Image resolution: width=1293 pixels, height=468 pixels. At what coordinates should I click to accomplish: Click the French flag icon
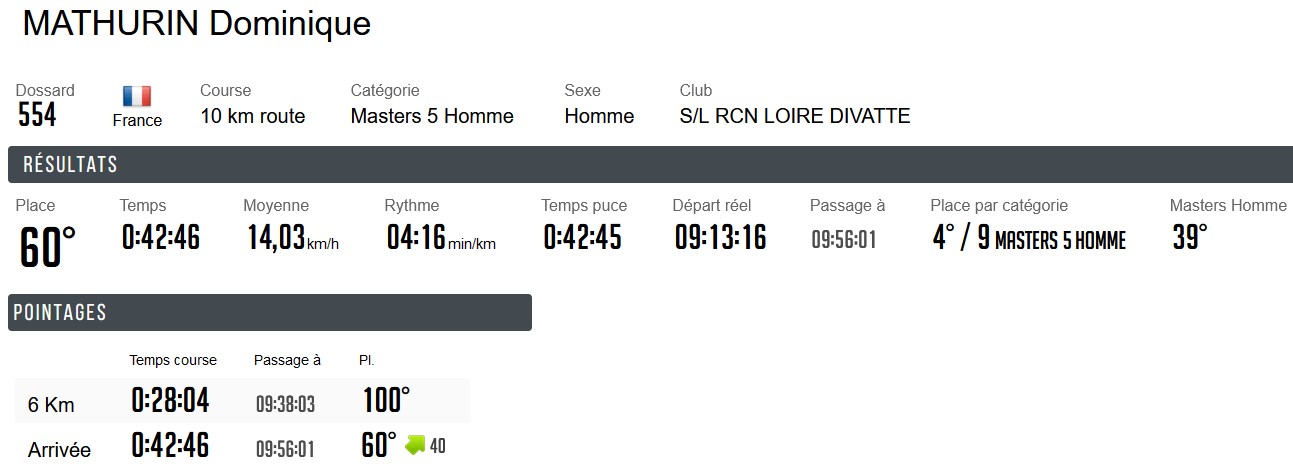[137, 97]
